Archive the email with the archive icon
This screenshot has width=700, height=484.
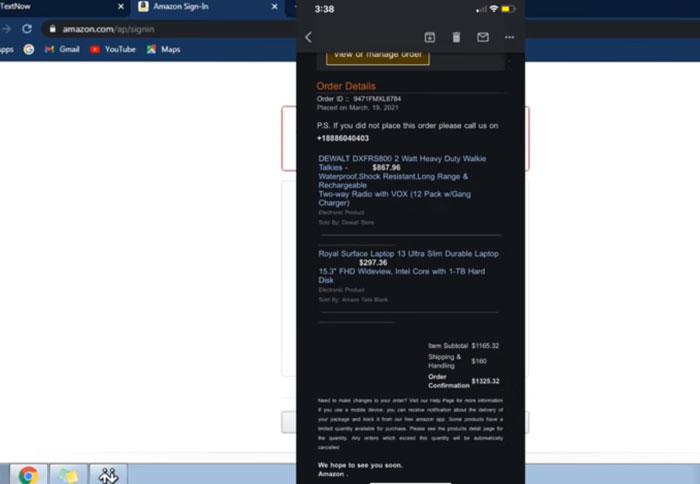point(430,37)
